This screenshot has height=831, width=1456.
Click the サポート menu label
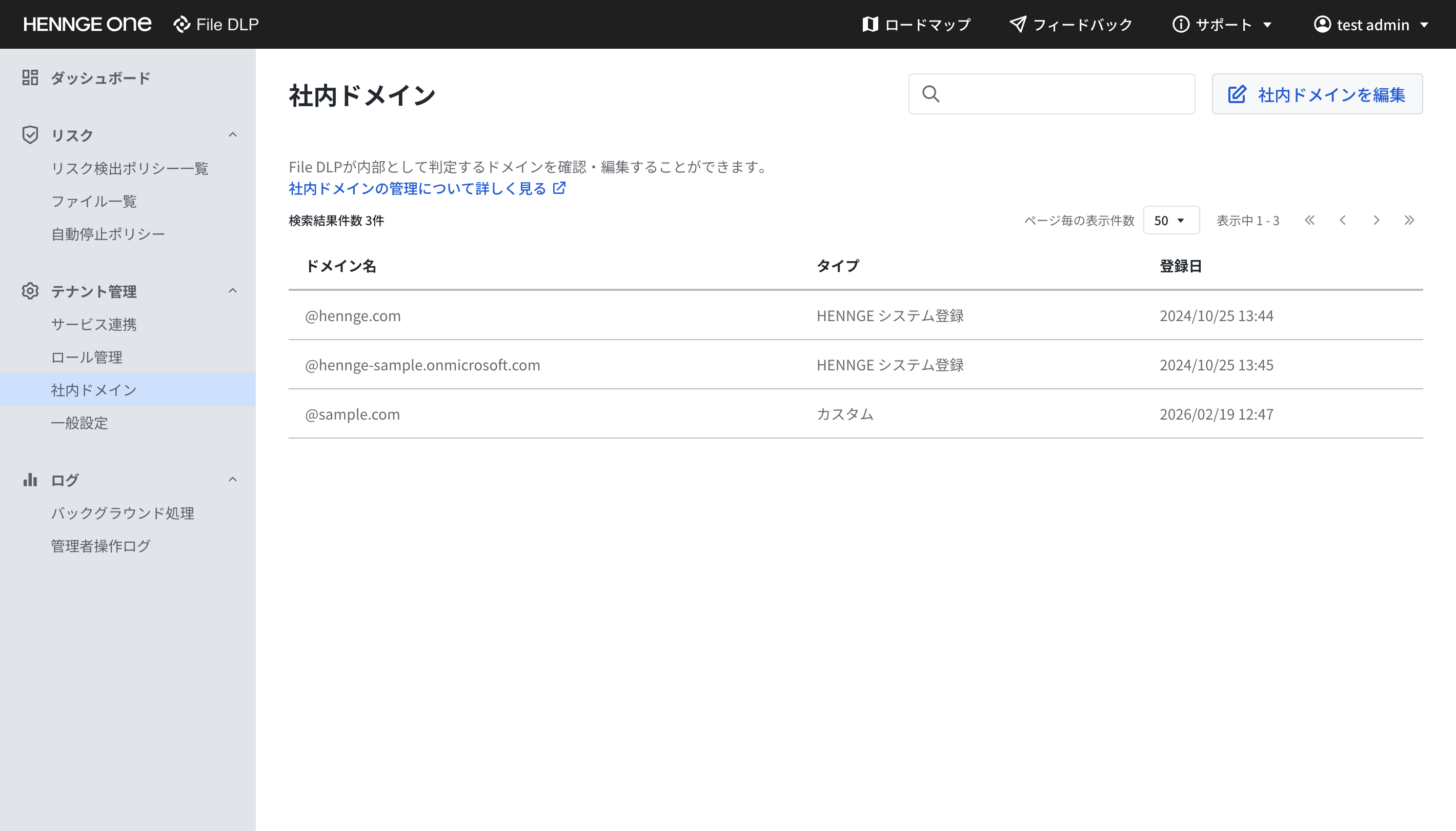tap(1224, 25)
